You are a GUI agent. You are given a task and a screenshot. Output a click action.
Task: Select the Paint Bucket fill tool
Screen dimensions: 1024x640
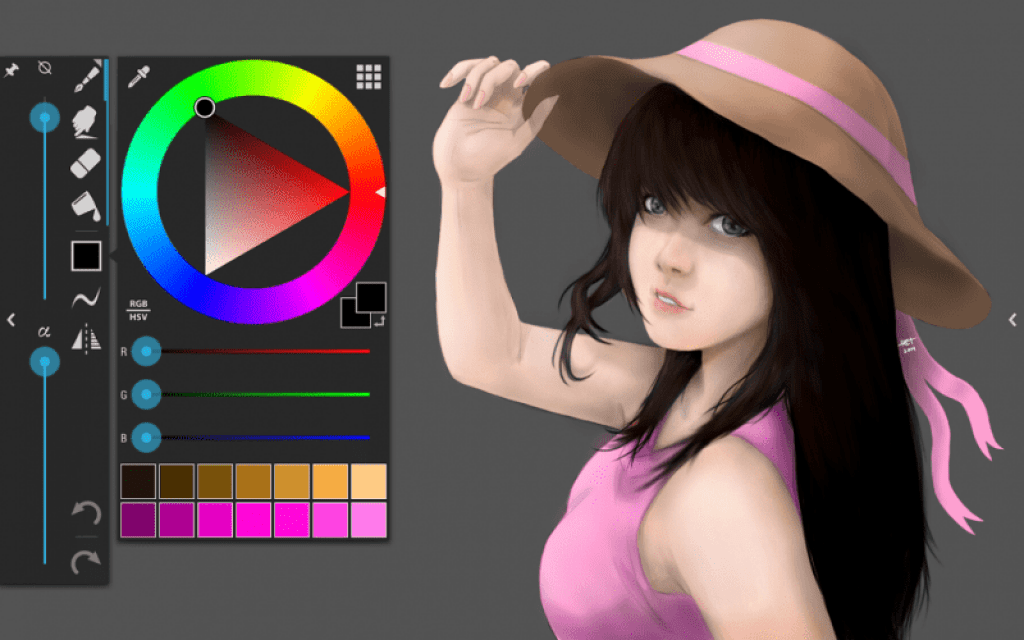[x=85, y=205]
